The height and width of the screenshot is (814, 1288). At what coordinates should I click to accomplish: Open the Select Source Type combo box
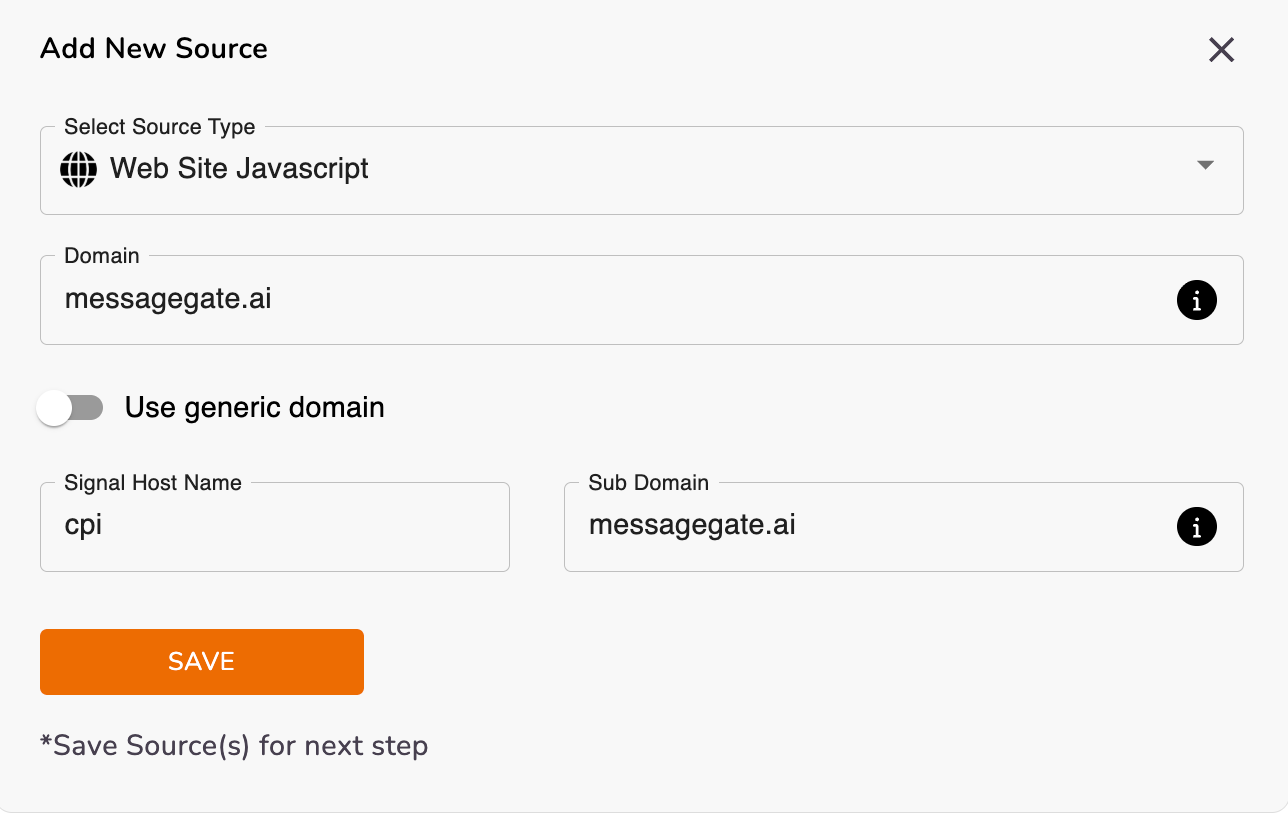coord(641,170)
